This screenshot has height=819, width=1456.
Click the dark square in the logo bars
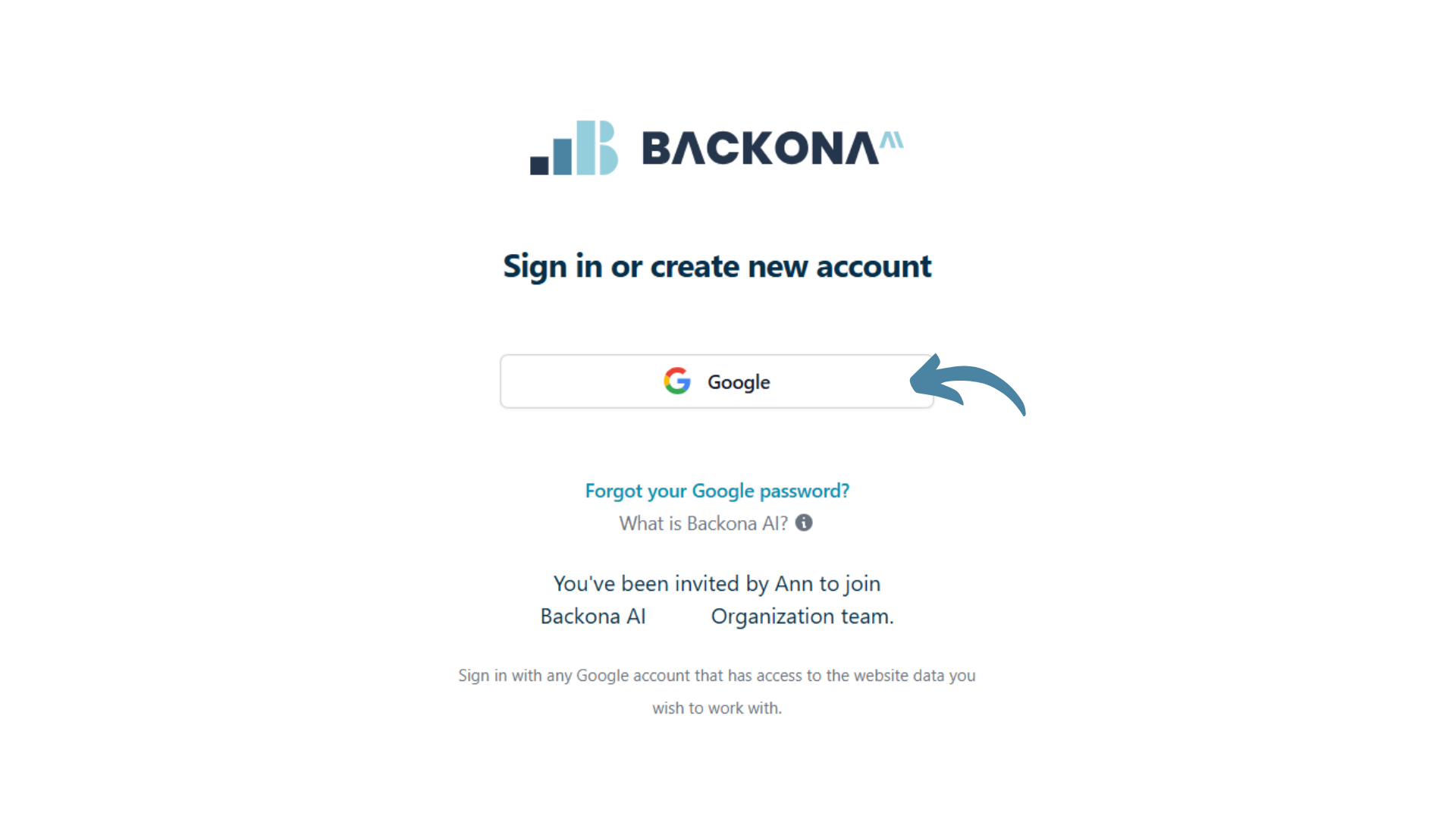point(539,165)
